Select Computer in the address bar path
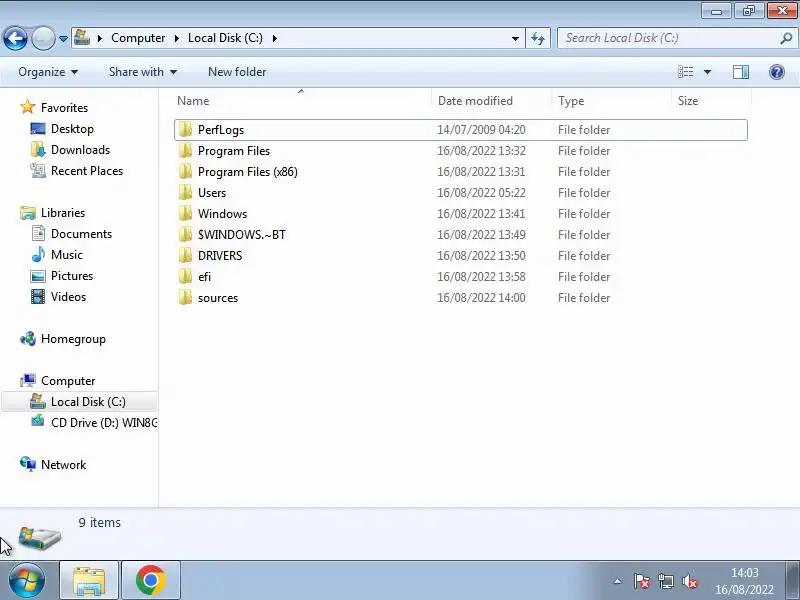This screenshot has width=800, height=600. pos(138,38)
